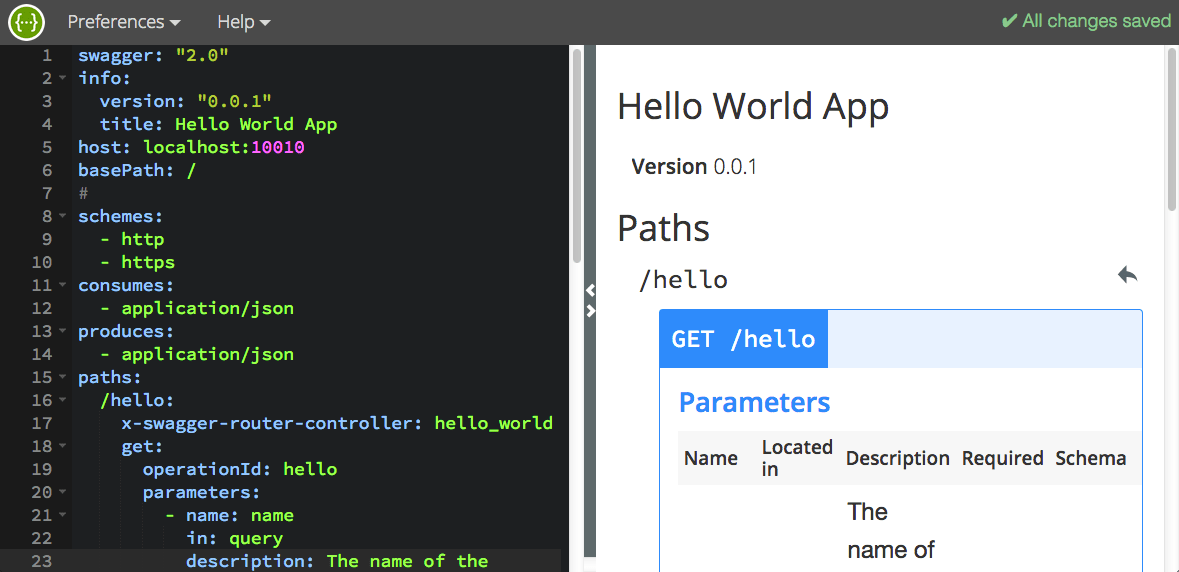This screenshot has width=1179, height=572.
Task: Collapse the paths fold arrow on line 15
Action: click(62, 377)
